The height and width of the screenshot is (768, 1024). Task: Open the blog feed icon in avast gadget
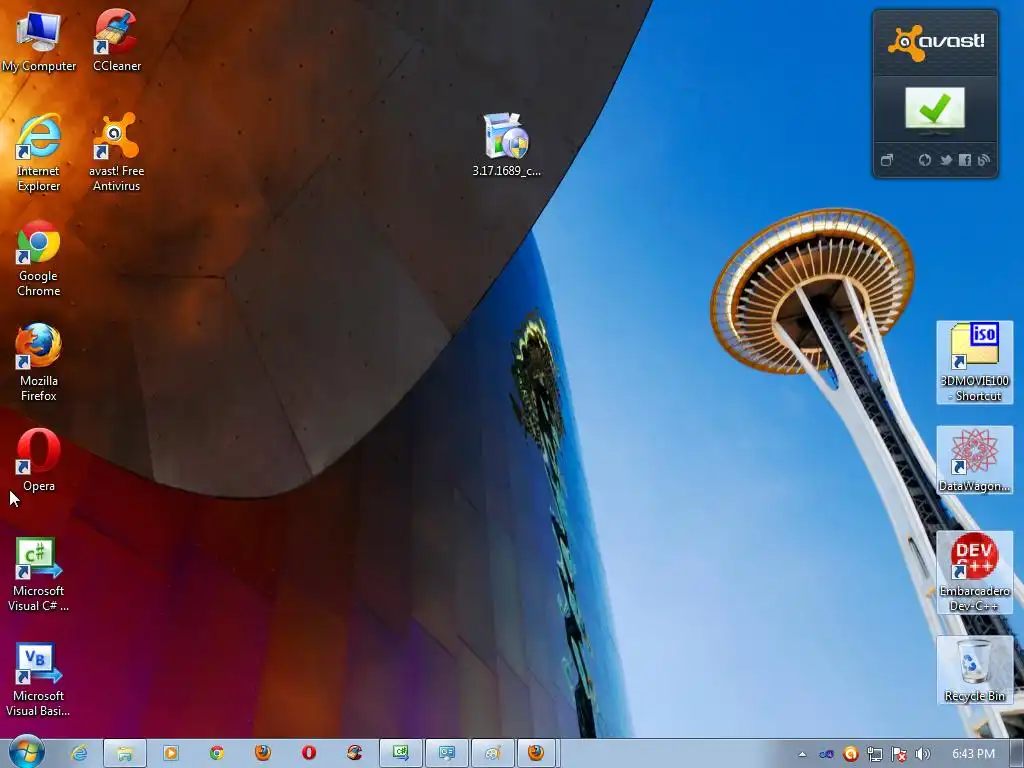click(984, 160)
